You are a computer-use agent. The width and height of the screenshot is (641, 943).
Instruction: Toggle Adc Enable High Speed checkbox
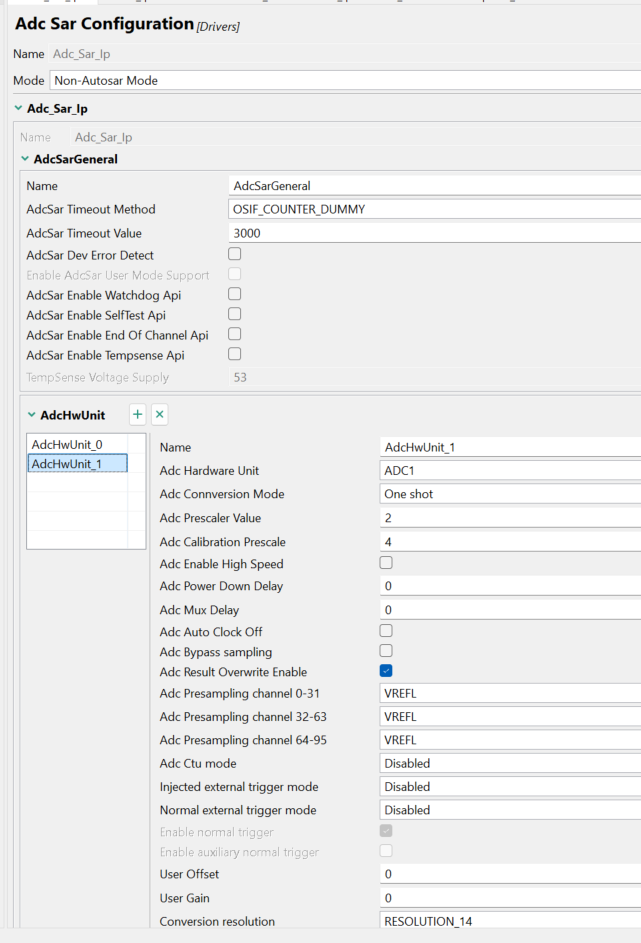pyautogui.click(x=386, y=564)
